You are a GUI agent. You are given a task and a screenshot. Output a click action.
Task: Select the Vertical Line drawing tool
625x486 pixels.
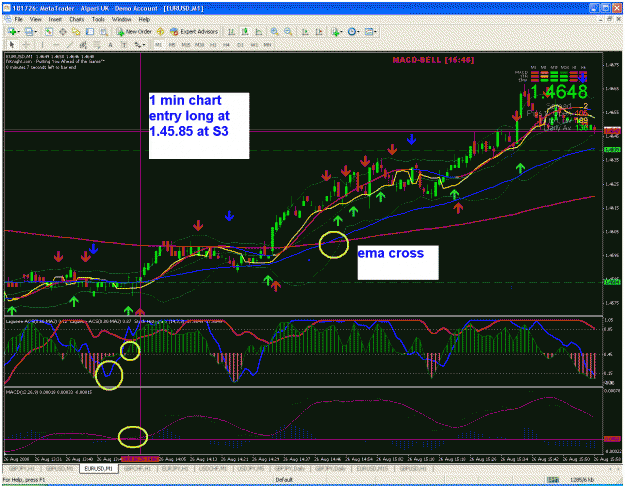42,45
